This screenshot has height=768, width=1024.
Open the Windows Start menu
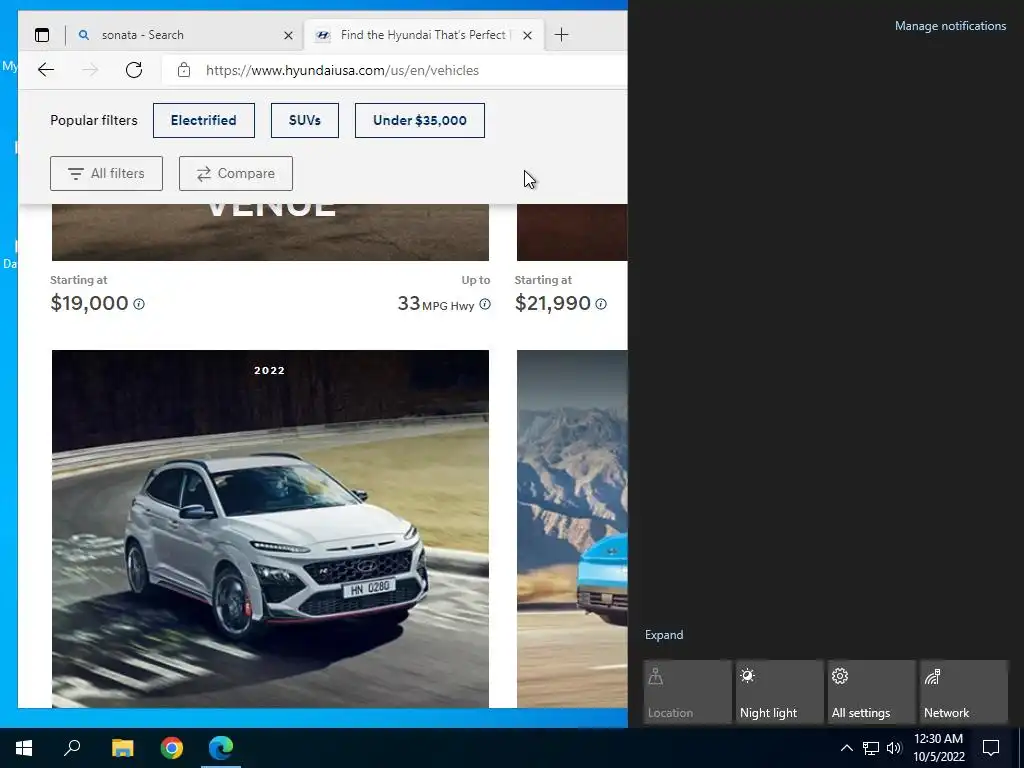[24, 748]
